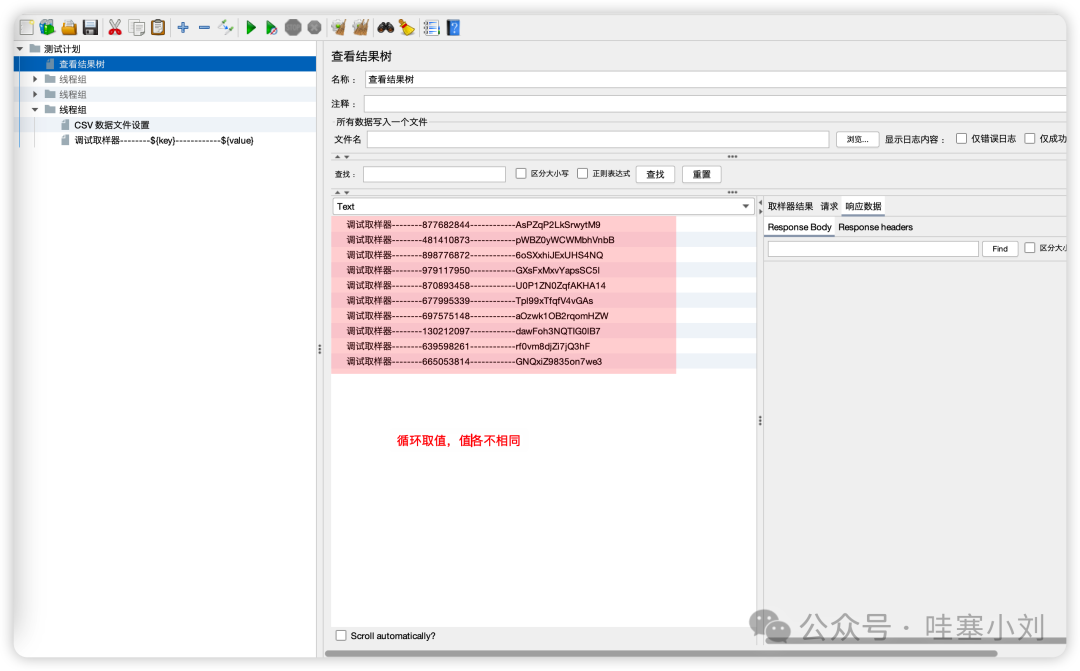
Task: Open Search with the binoculars icon
Action: point(386,28)
